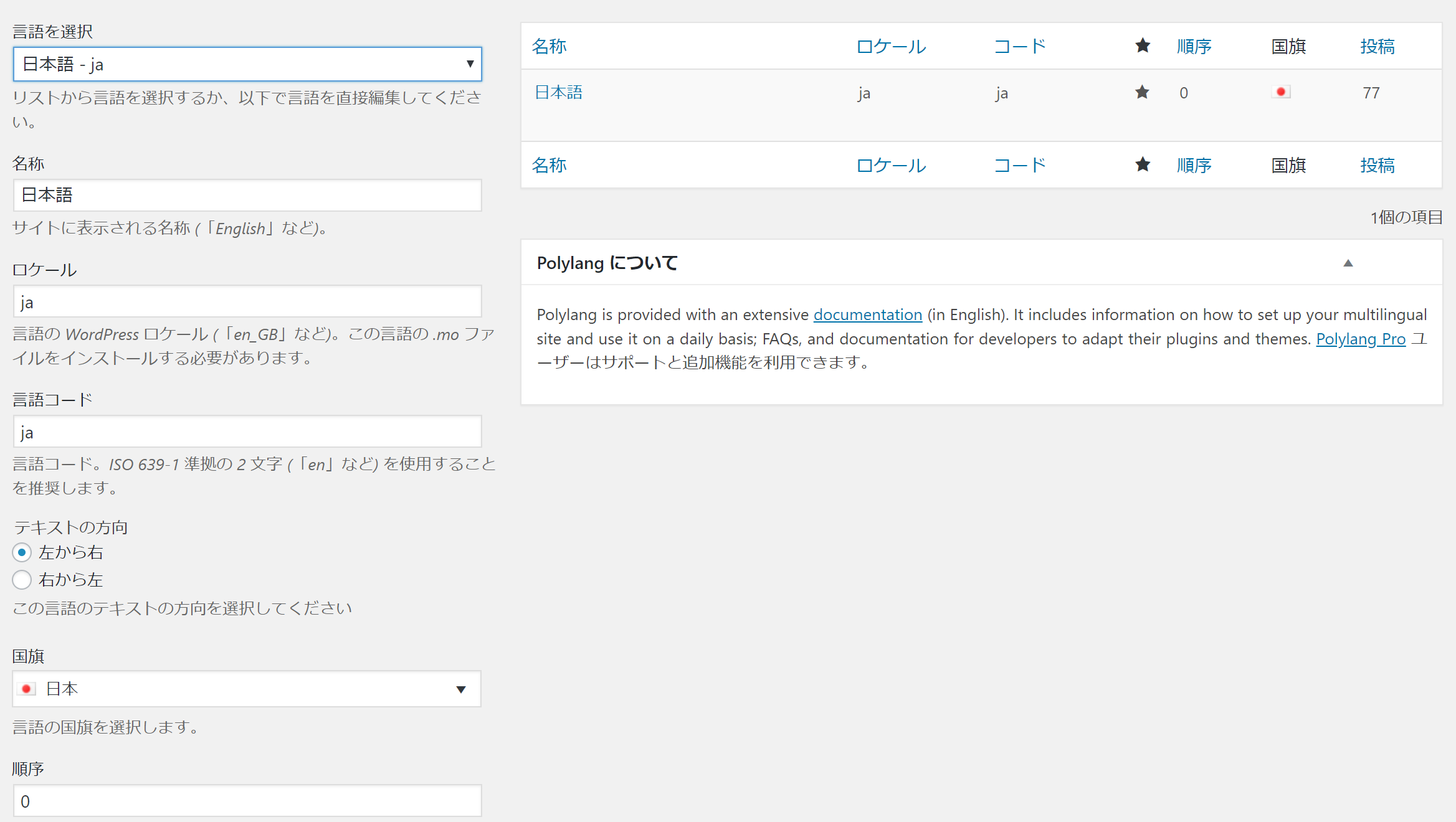The width and height of the screenshot is (1456, 822).
Task: Click the Japan flag in the language row
Action: pyautogui.click(x=1281, y=92)
